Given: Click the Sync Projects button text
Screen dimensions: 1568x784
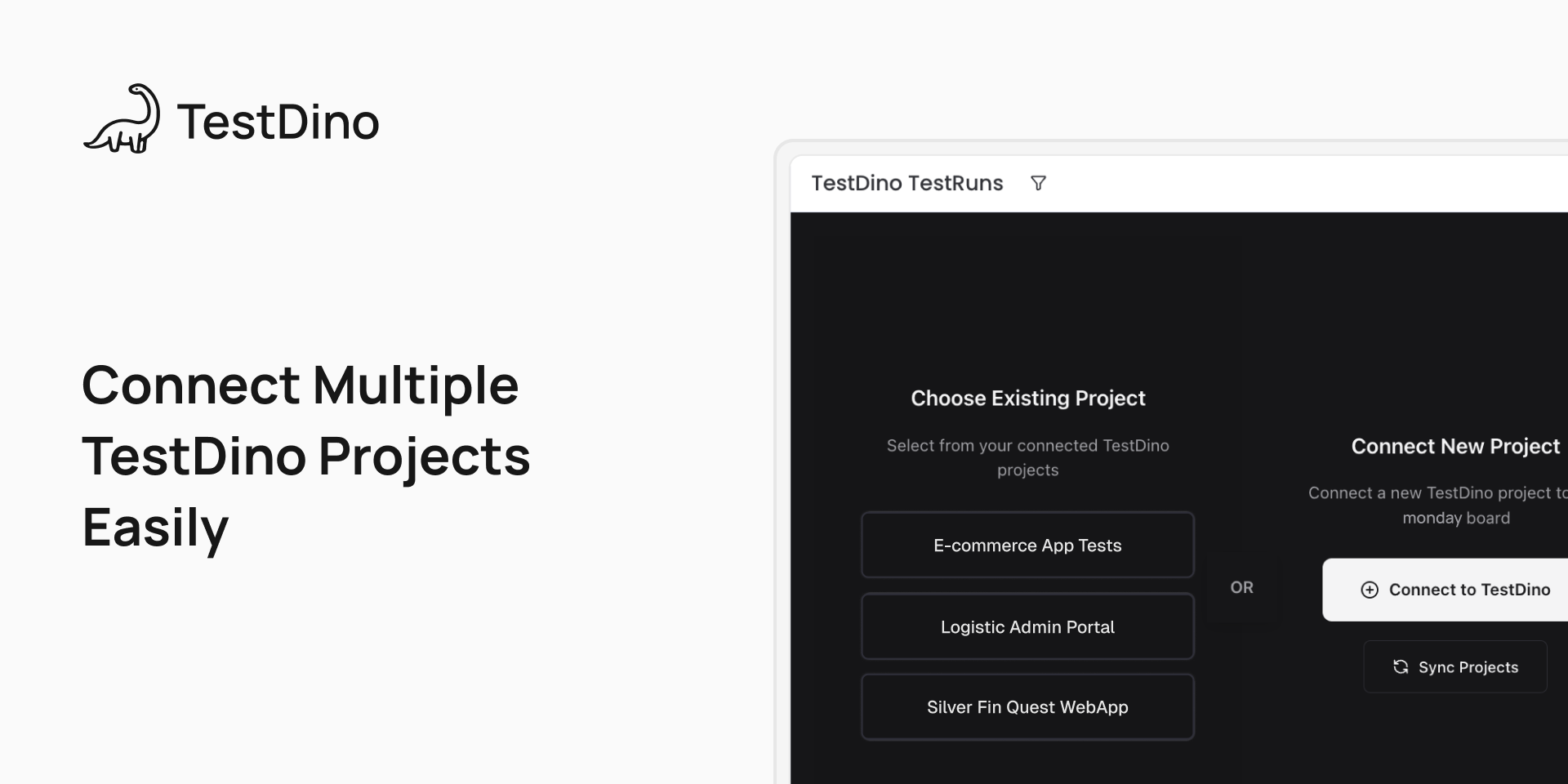Looking at the screenshot, I should [x=1468, y=667].
